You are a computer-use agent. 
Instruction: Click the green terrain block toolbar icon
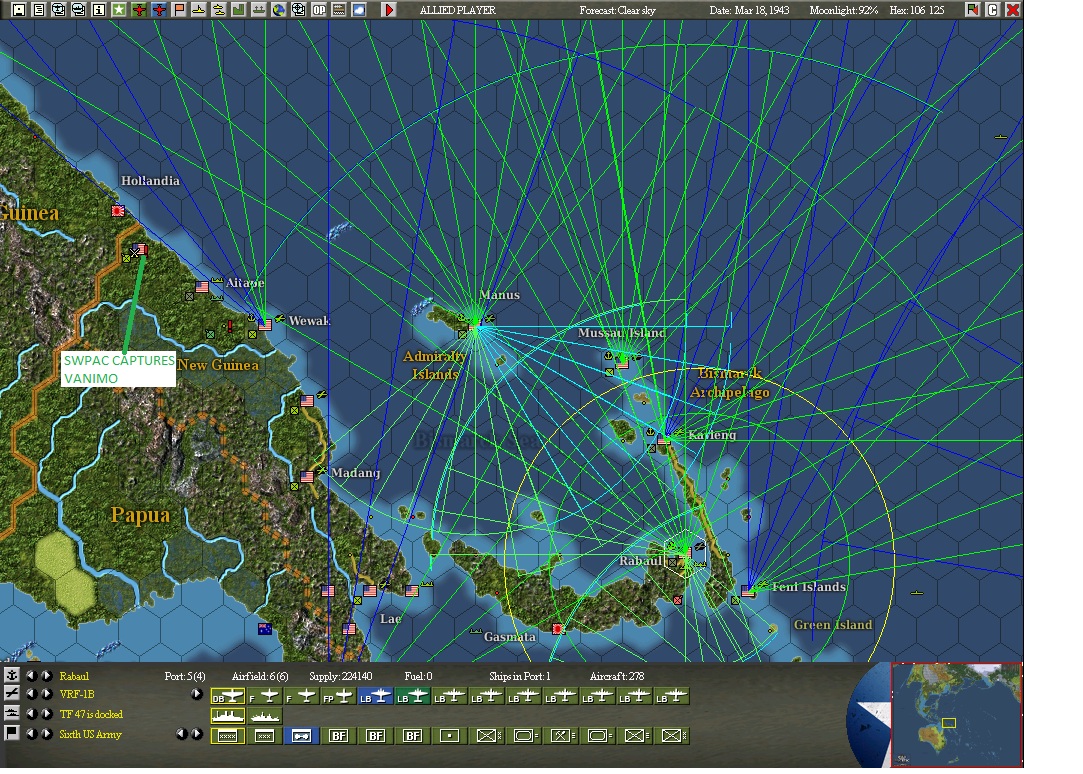(238, 9)
